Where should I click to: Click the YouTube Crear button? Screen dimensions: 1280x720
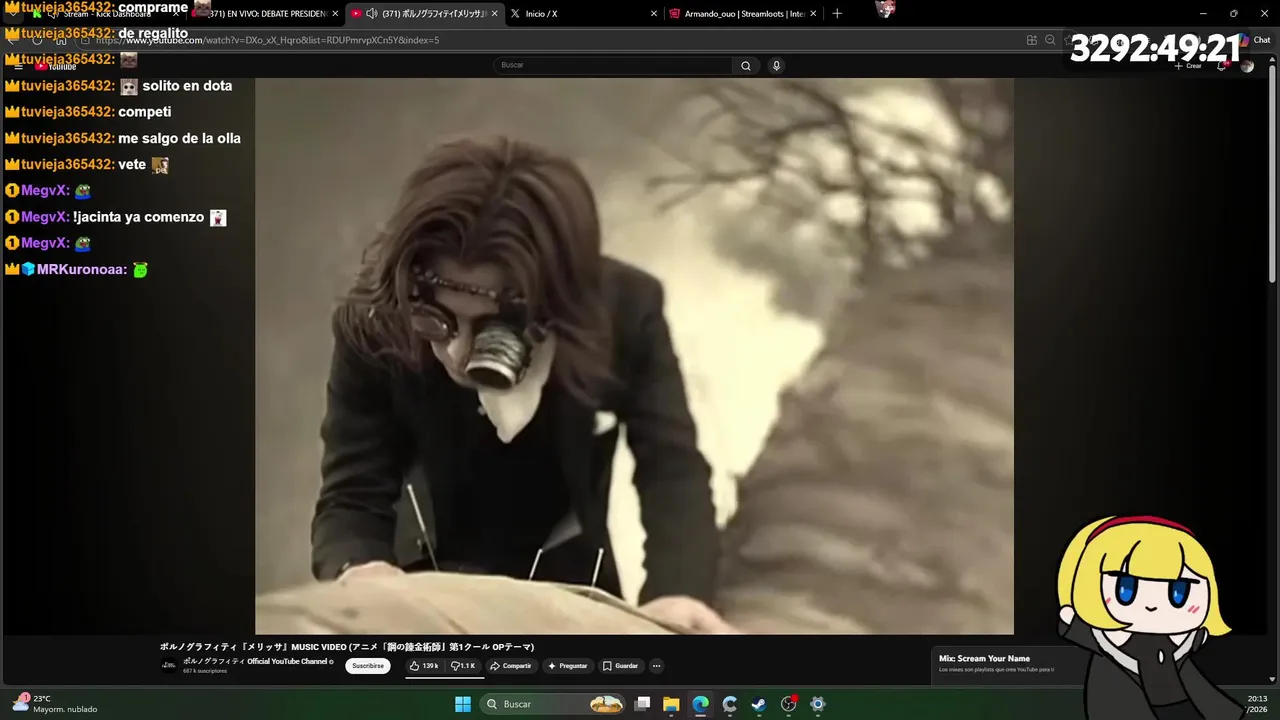click(1188, 66)
